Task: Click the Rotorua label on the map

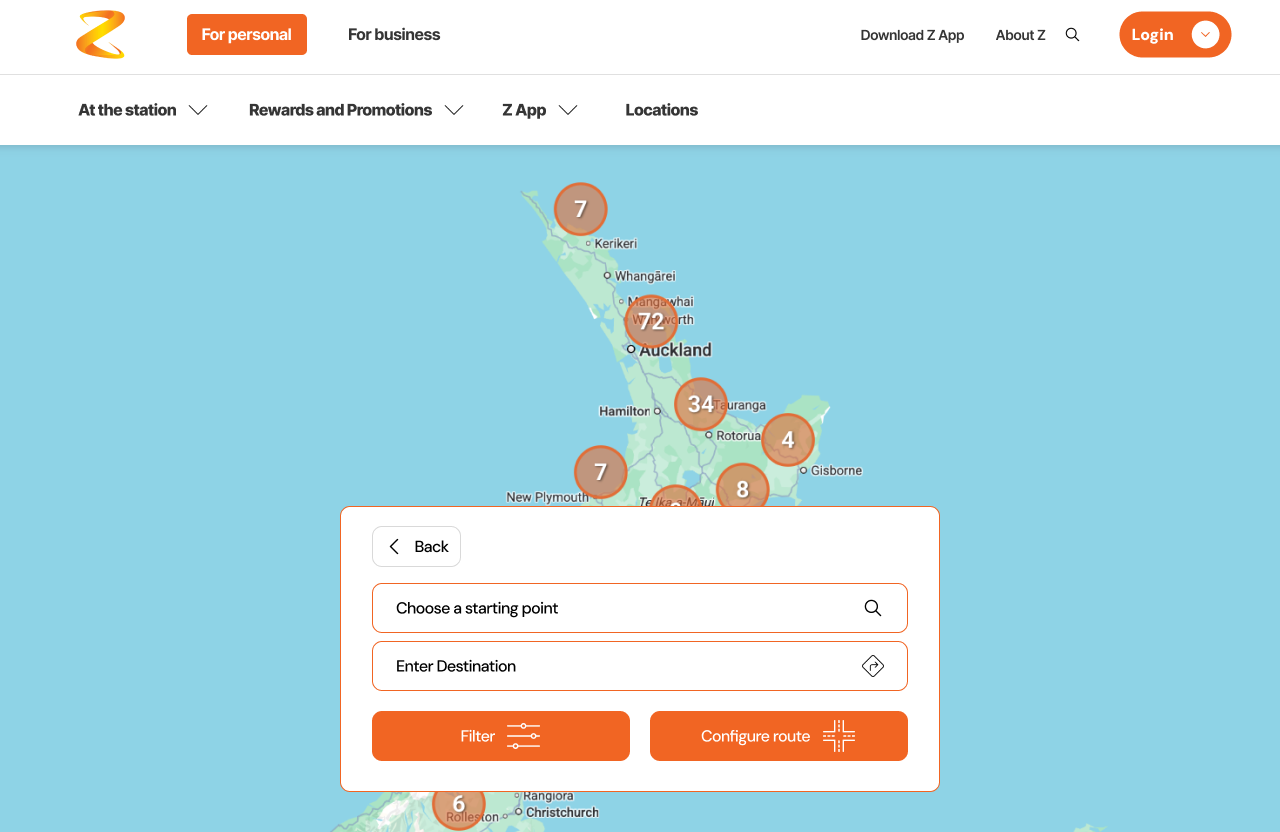Action: click(x=739, y=436)
